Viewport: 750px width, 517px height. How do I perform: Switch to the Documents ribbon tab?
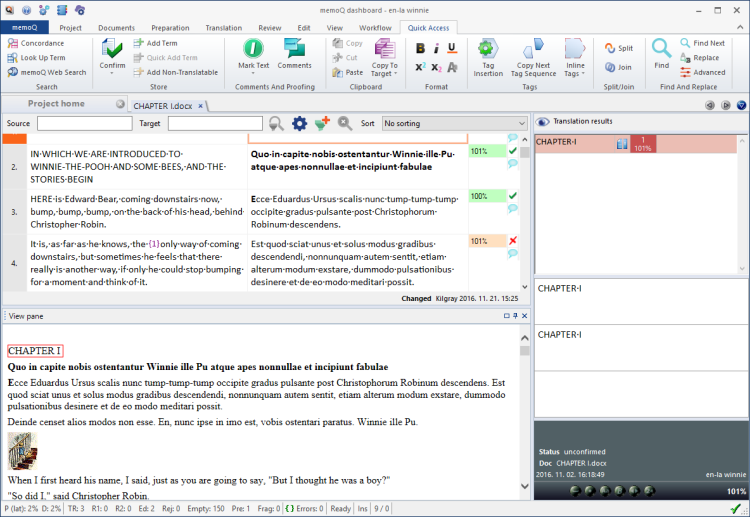coord(116,28)
